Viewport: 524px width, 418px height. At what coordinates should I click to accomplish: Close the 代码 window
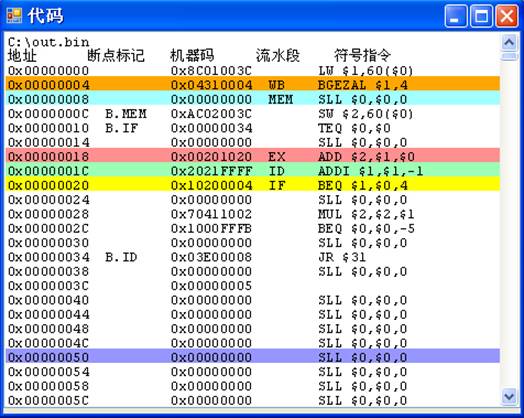(x=507, y=16)
